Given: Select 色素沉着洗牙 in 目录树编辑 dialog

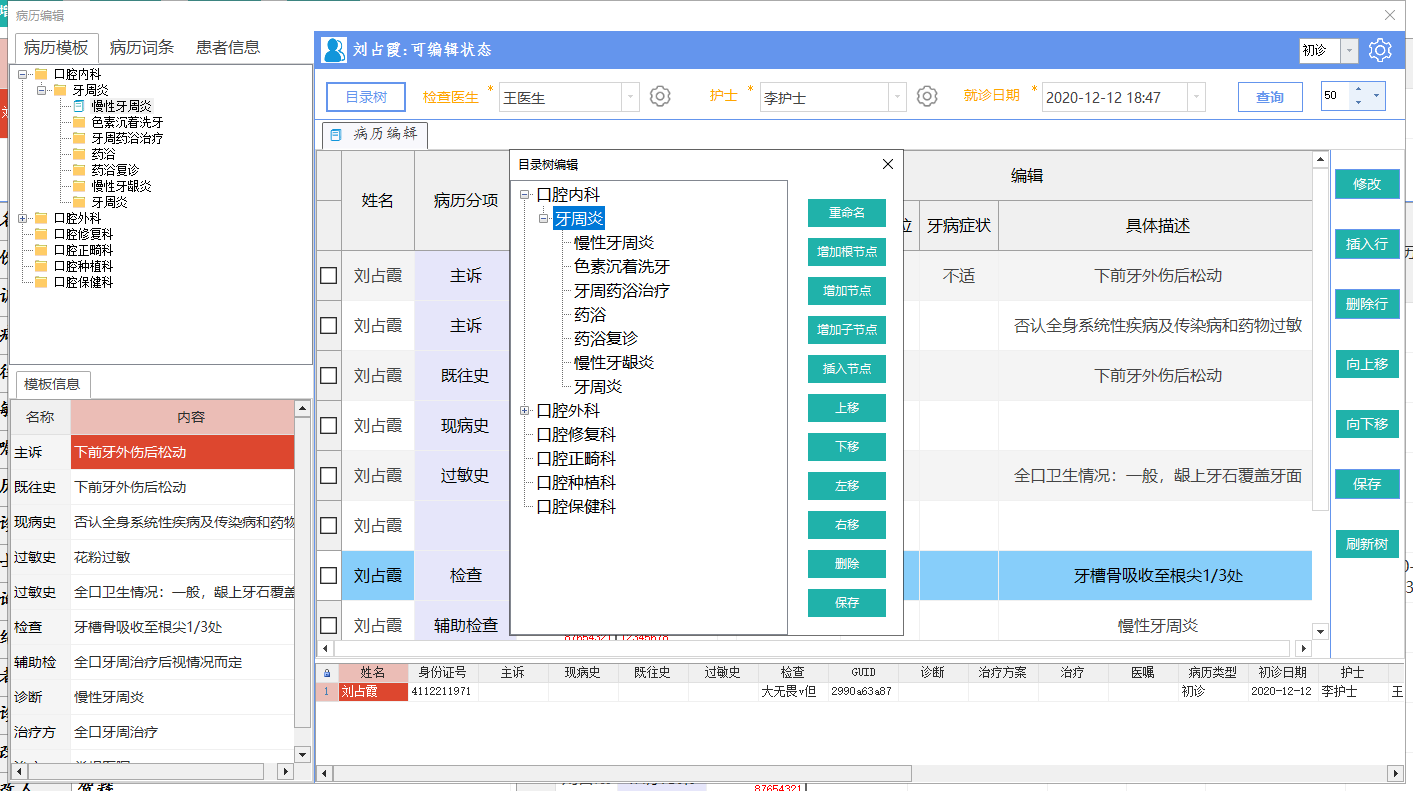Looking at the screenshot, I should click(621, 267).
